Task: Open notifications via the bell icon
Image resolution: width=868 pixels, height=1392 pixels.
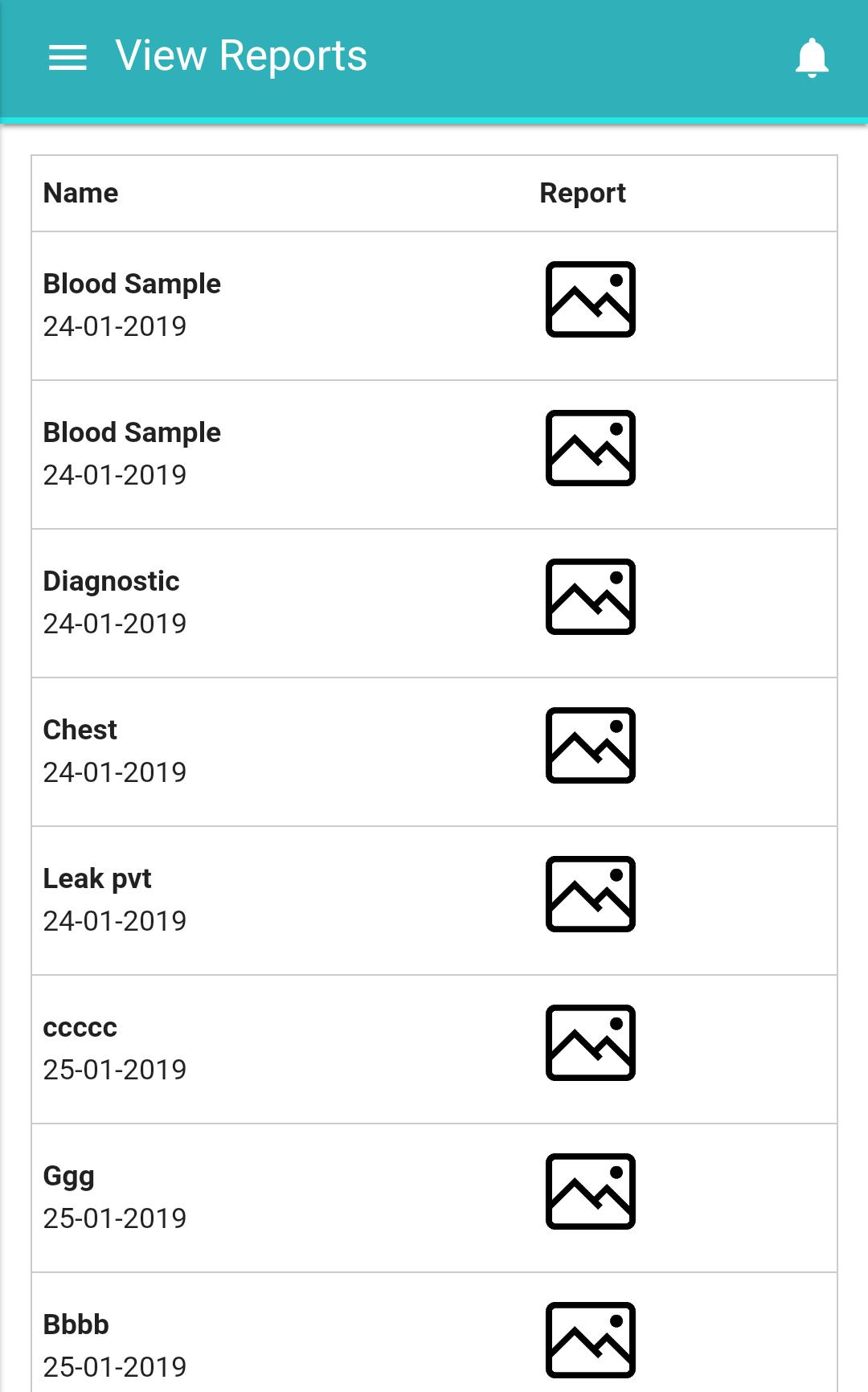Action: (x=812, y=58)
